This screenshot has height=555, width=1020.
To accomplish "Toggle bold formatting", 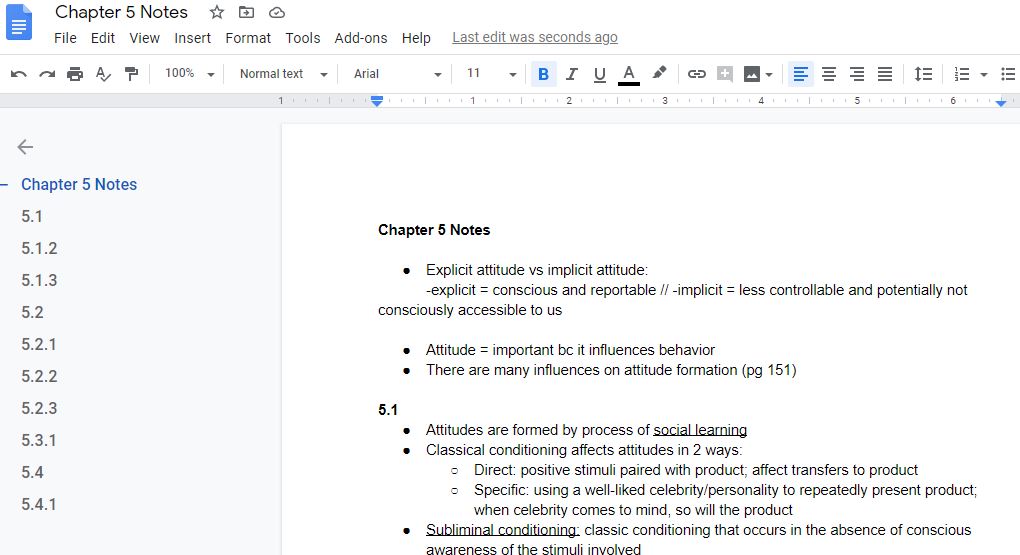I will point(543,74).
